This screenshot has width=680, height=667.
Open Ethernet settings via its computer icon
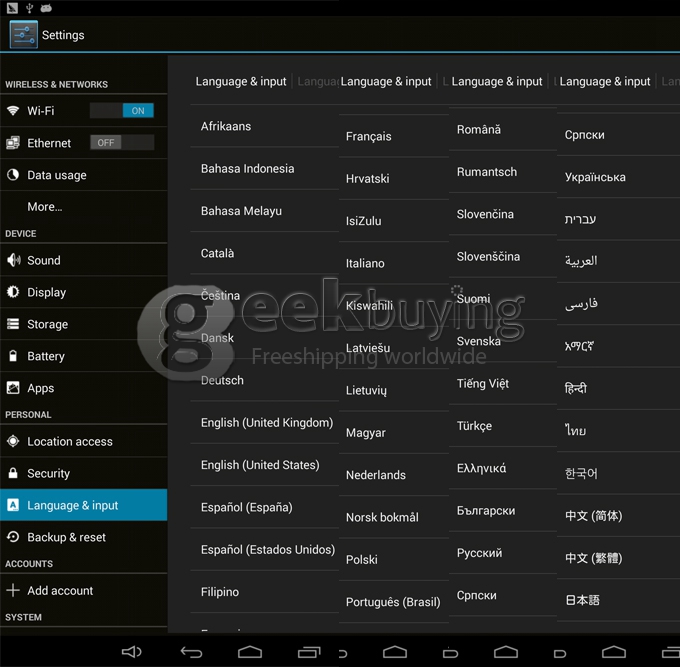click(x=13, y=143)
